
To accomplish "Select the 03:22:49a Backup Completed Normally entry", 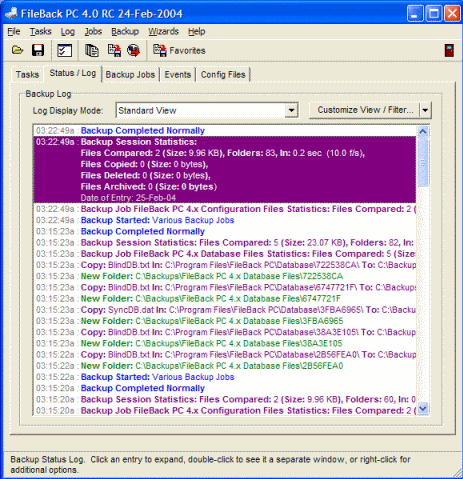I will [x=225, y=131].
